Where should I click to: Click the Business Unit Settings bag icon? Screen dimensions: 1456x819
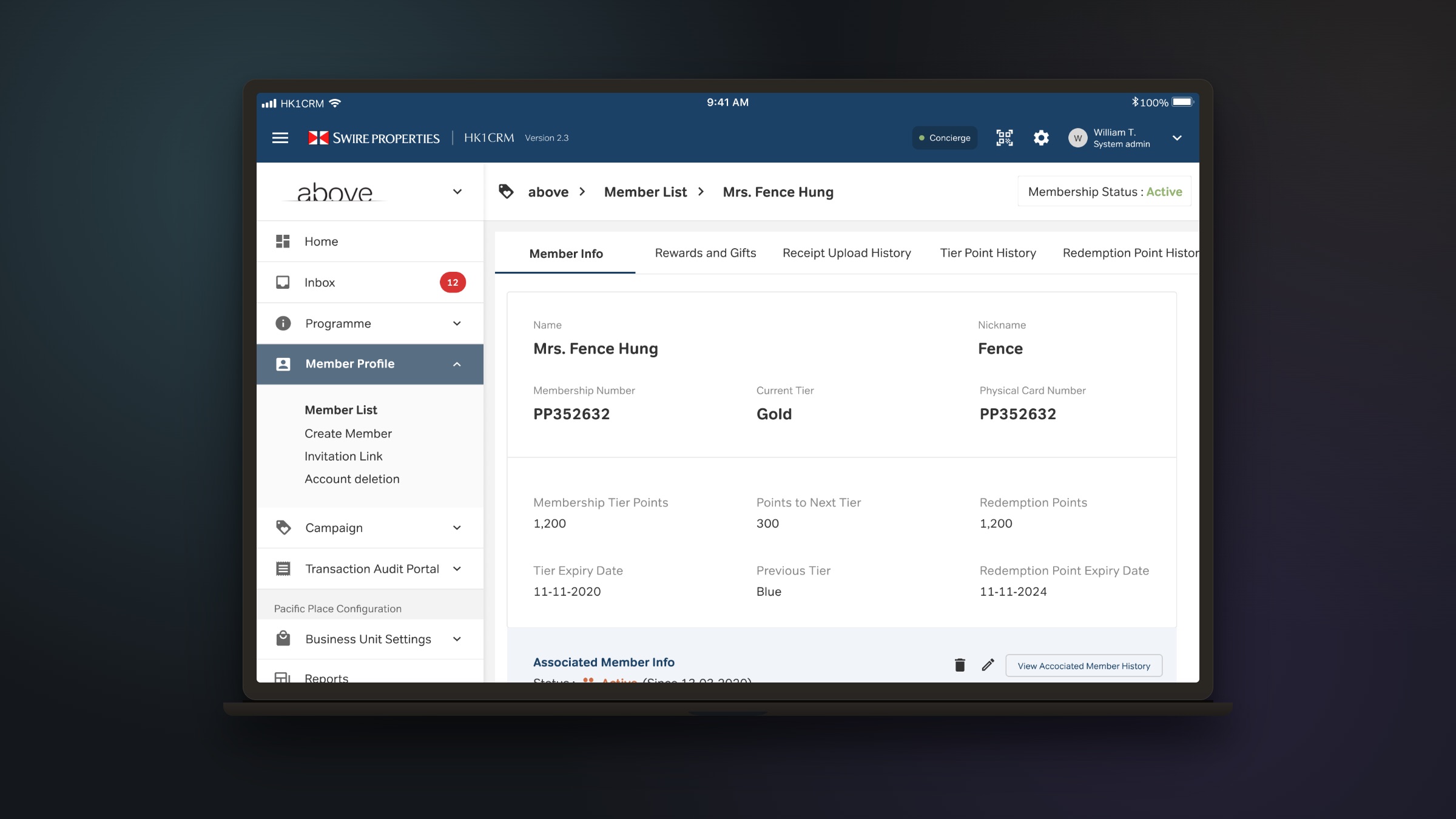click(283, 639)
